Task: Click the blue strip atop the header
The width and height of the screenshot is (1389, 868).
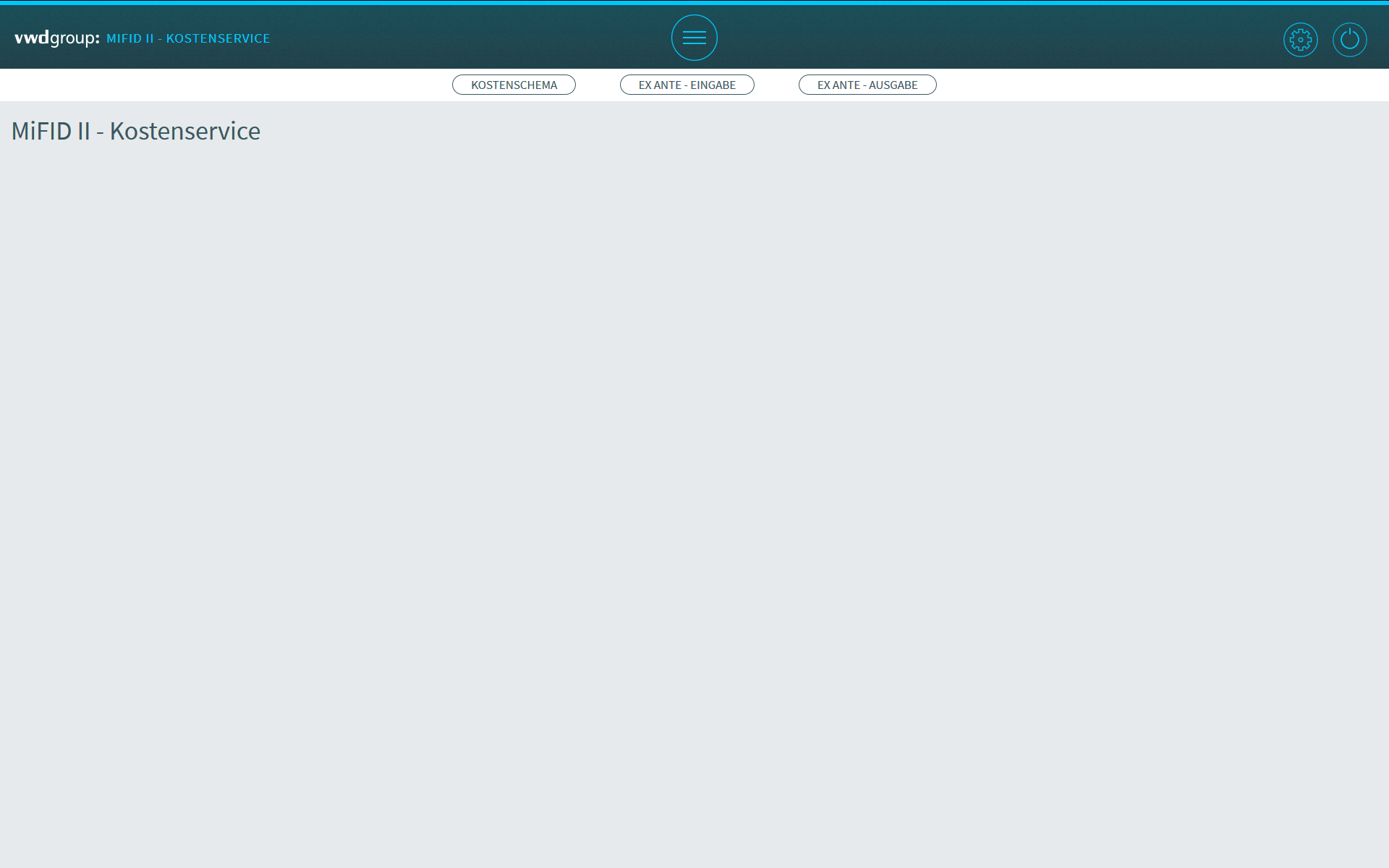Action: click(x=694, y=2)
